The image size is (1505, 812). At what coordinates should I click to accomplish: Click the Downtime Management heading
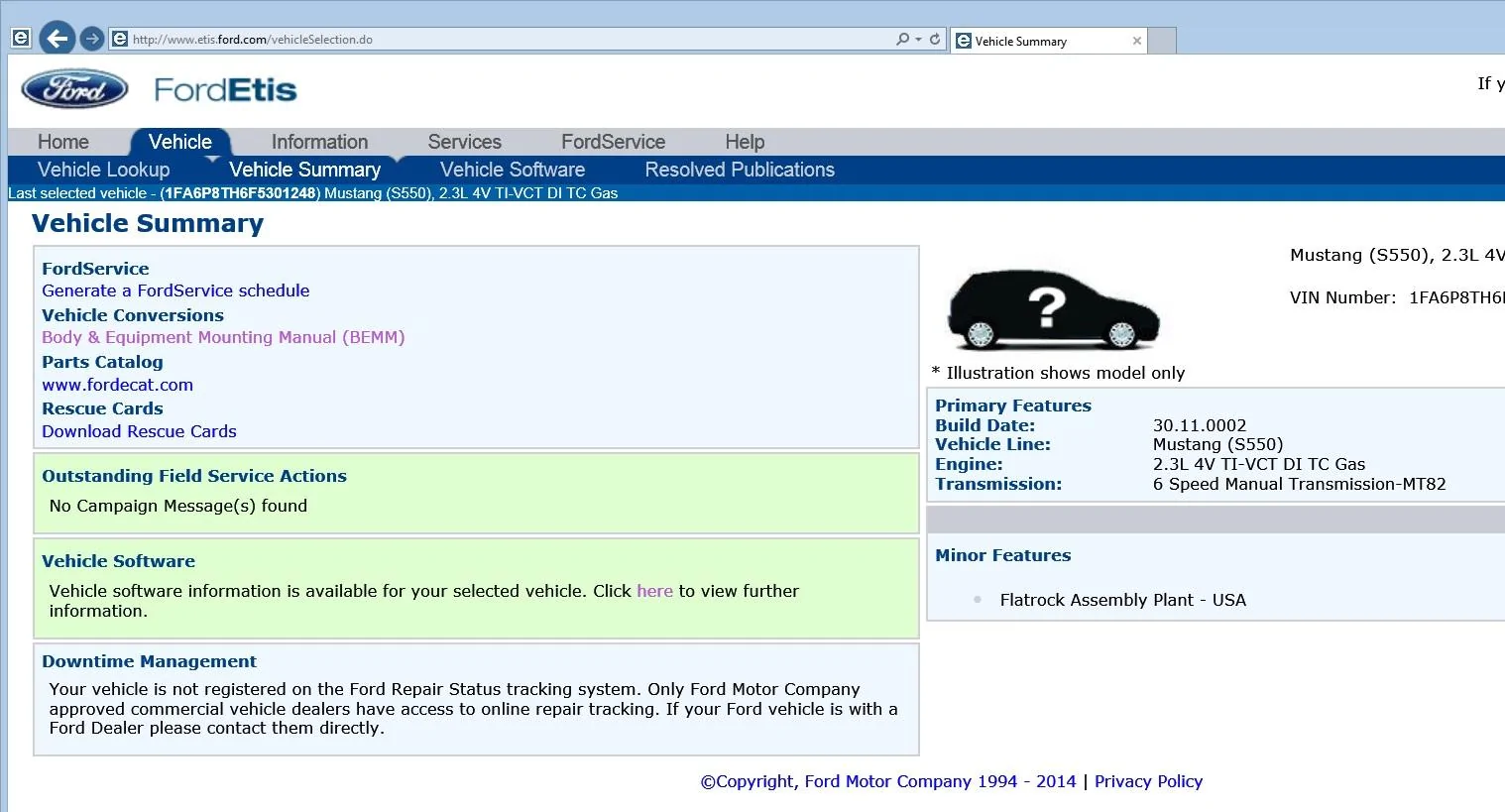[149, 661]
